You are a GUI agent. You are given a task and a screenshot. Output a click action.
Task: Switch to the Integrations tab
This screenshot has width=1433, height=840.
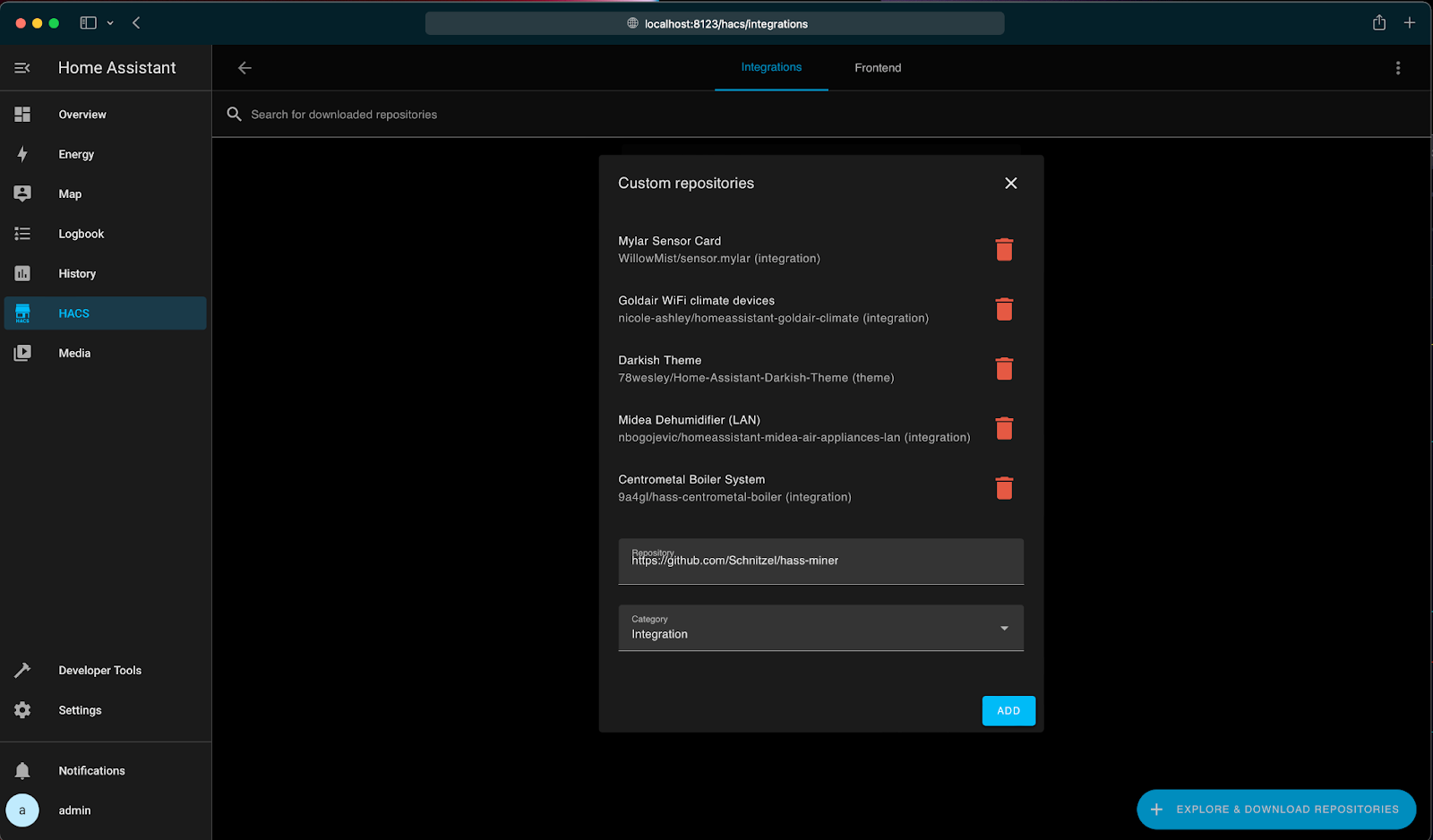click(x=771, y=67)
